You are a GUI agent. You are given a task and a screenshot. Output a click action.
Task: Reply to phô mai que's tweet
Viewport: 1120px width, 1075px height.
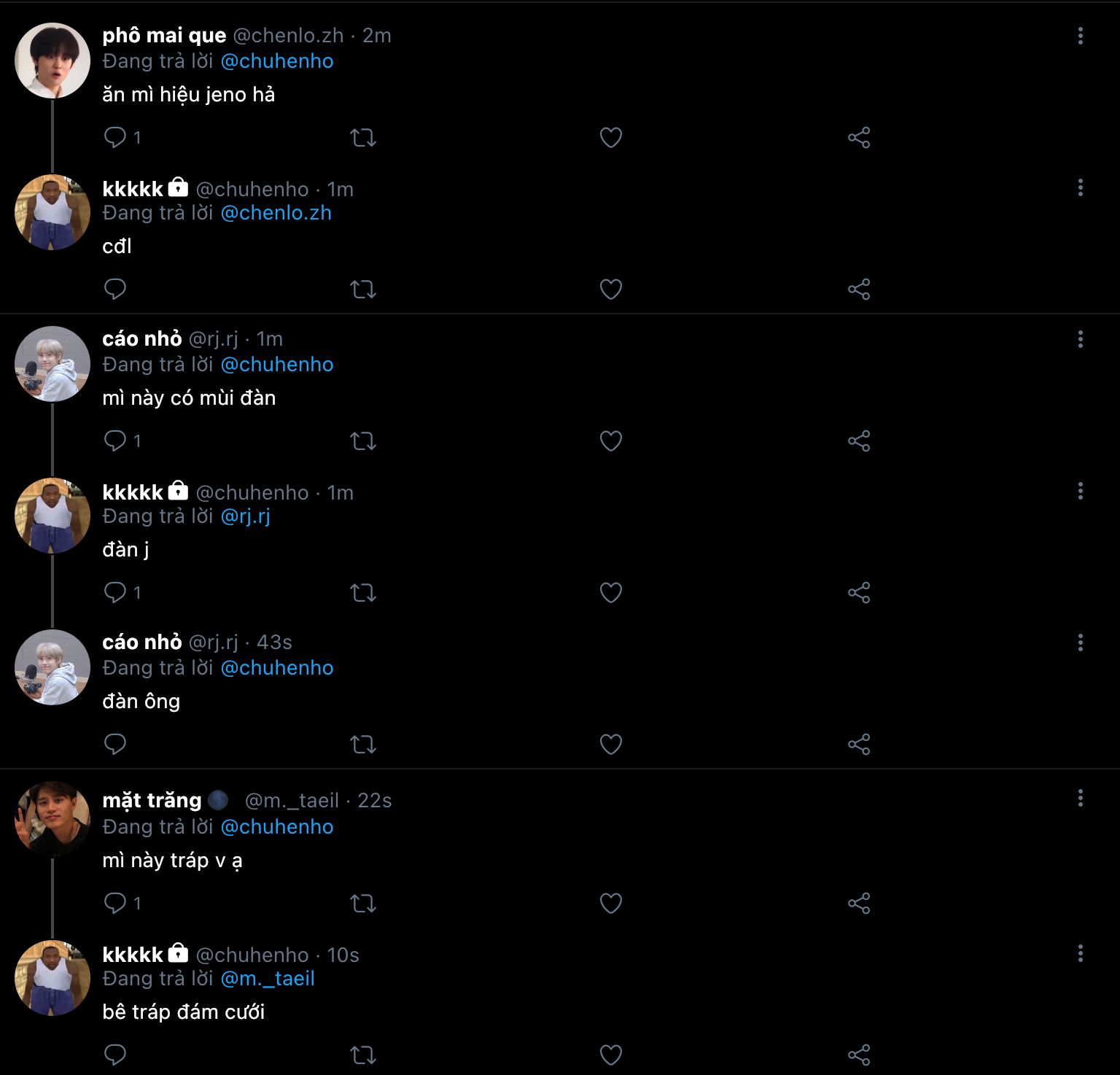[x=115, y=137]
